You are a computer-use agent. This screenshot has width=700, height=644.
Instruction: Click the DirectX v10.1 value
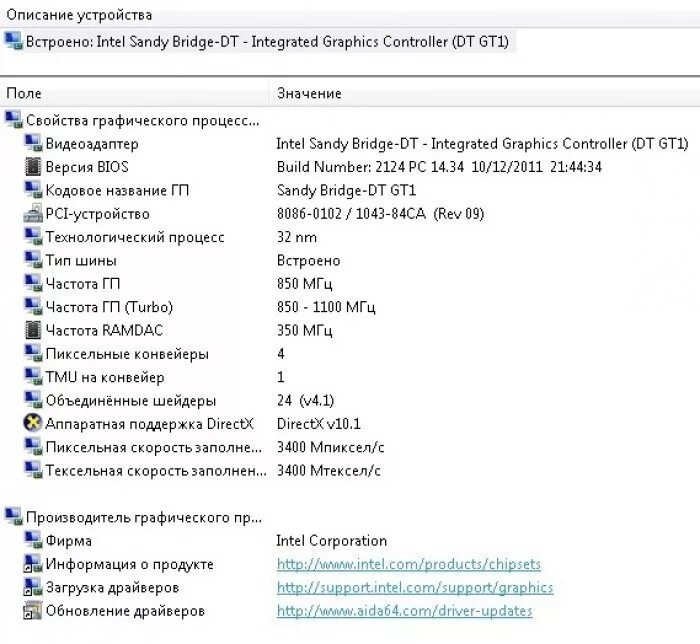(319, 424)
